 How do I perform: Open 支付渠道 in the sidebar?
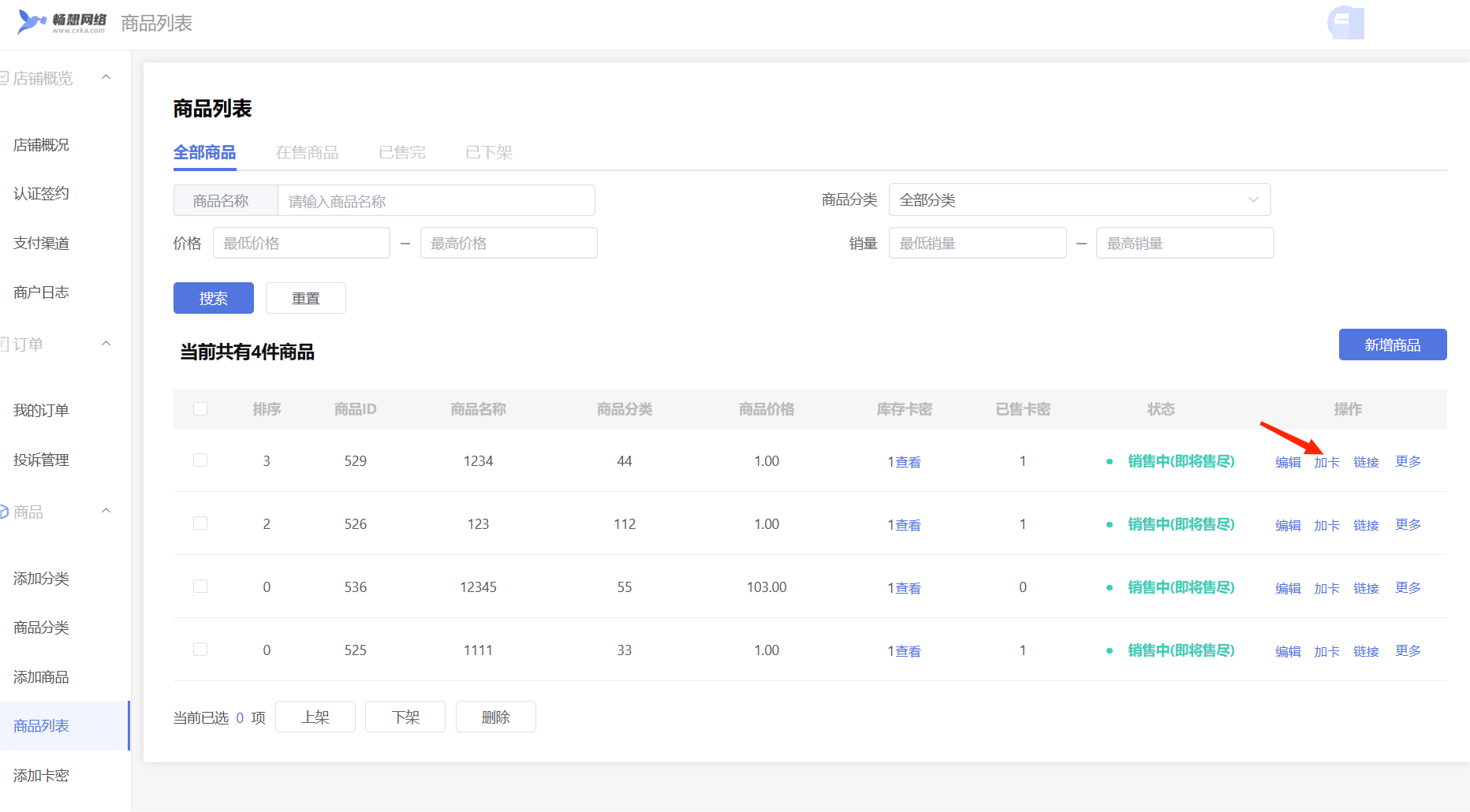tap(41, 244)
